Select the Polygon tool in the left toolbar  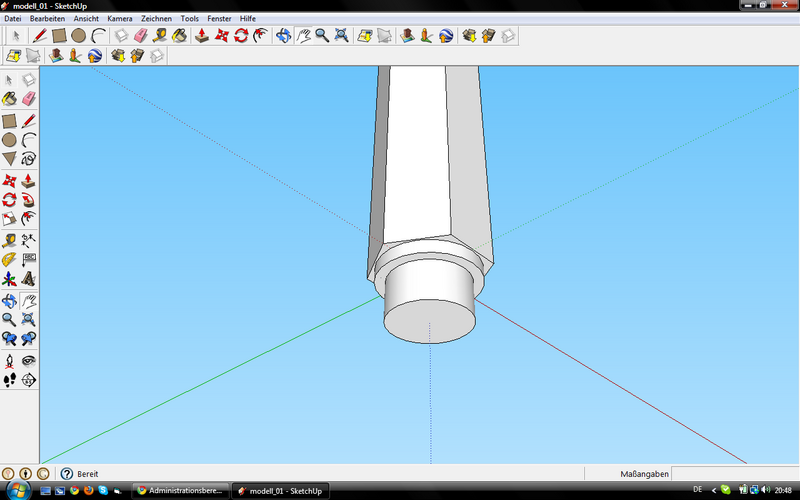point(9,158)
